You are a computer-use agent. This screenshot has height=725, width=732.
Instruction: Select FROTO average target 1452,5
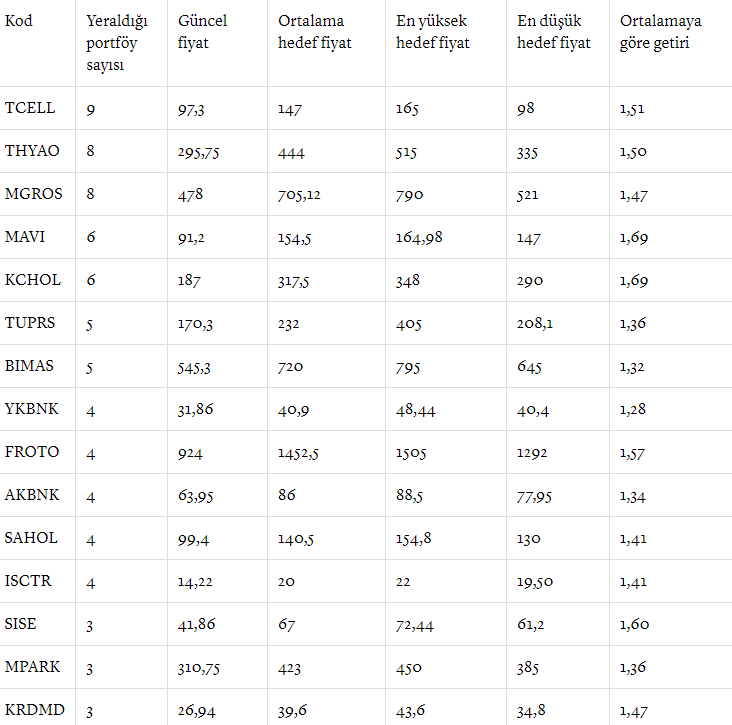298,453
